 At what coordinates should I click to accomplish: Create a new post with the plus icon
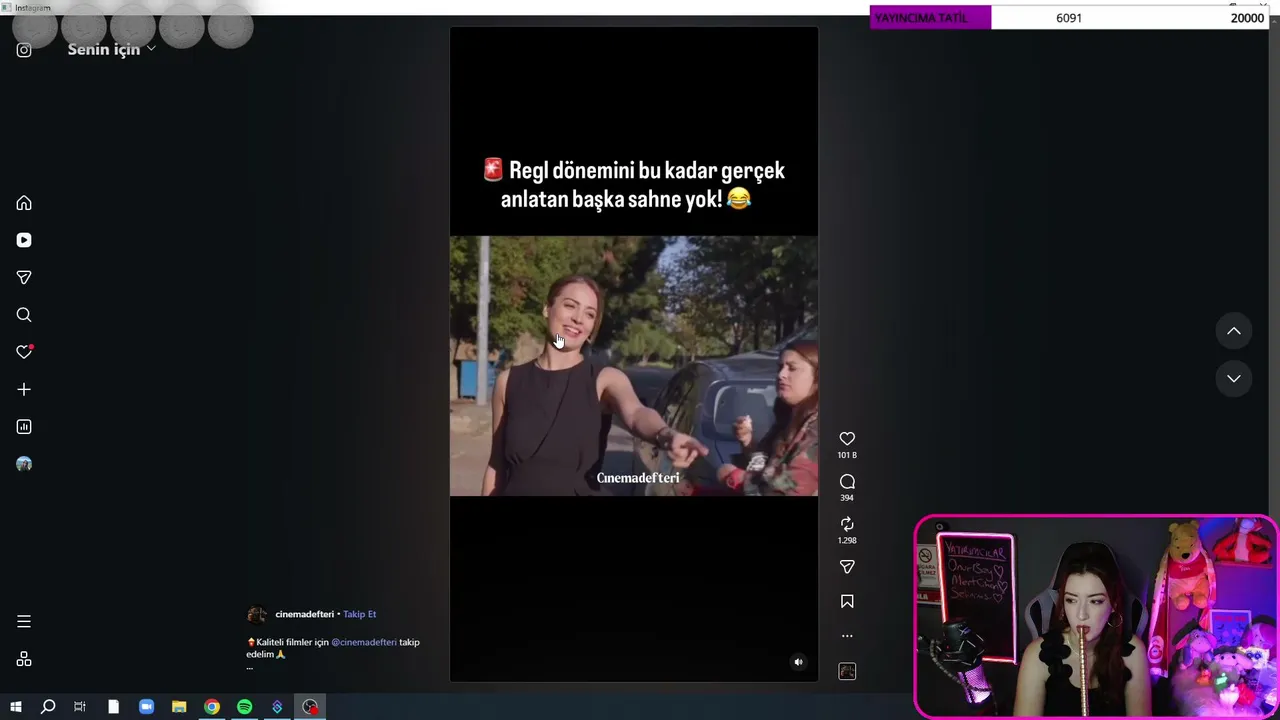pyautogui.click(x=24, y=389)
